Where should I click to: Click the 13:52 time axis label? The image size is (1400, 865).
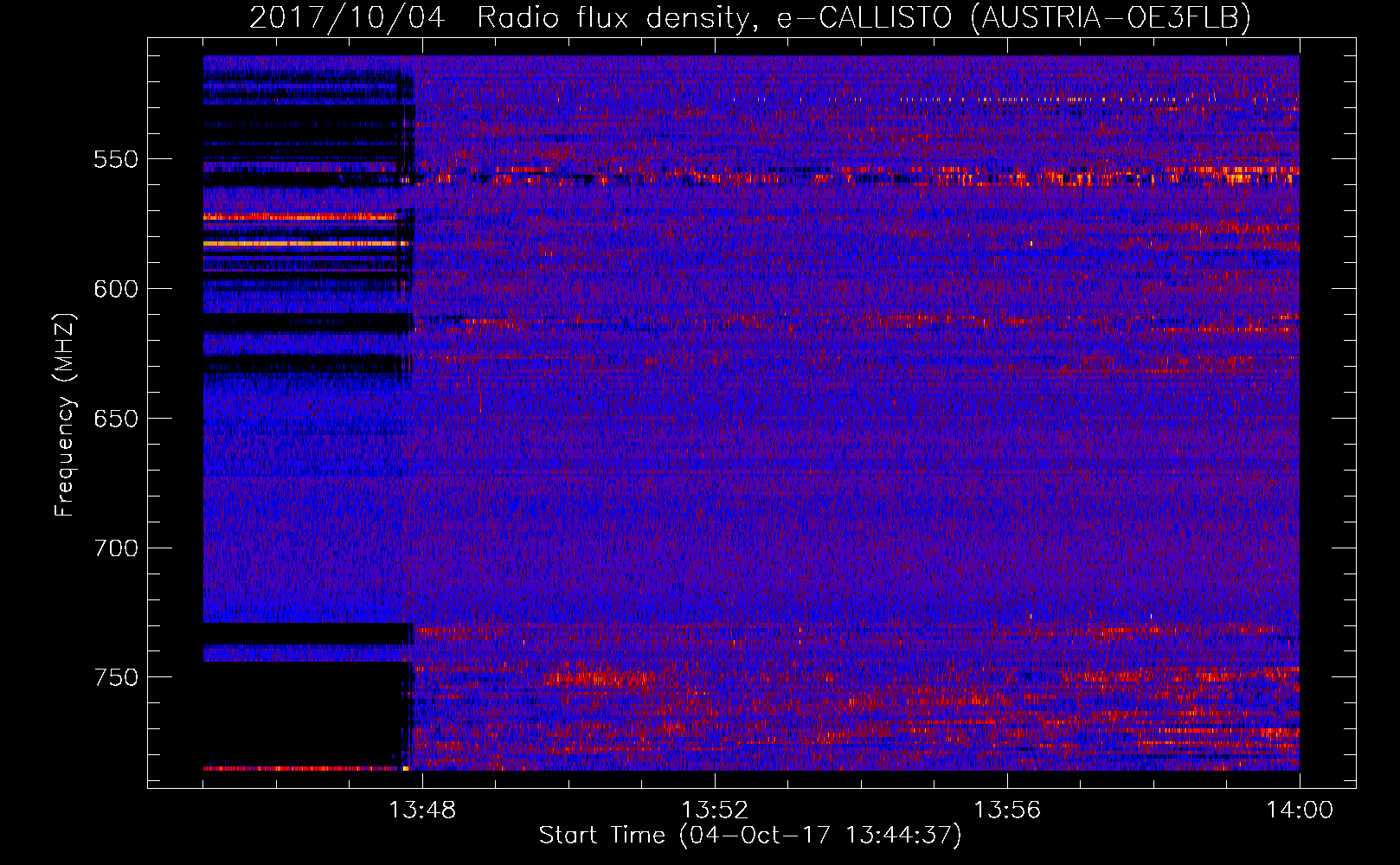click(715, 811)
